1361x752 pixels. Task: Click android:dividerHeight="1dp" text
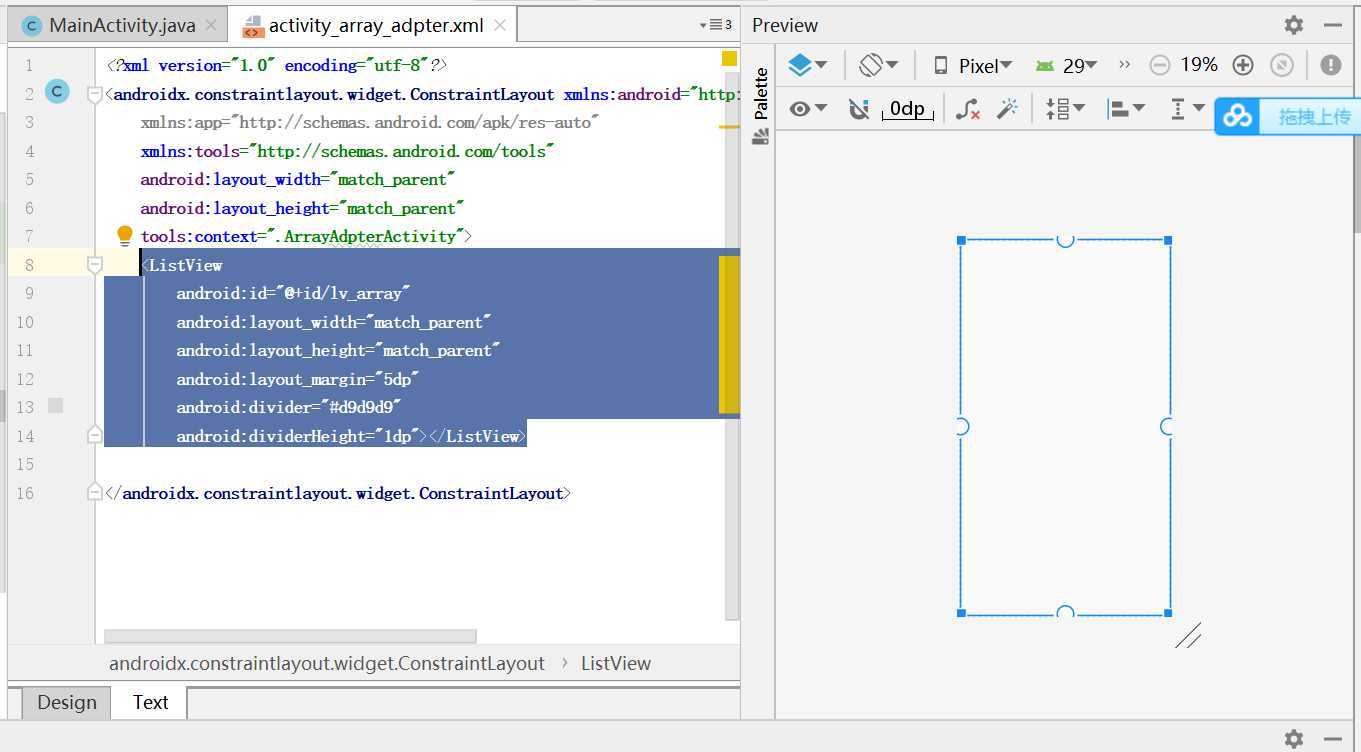point(301,436)
